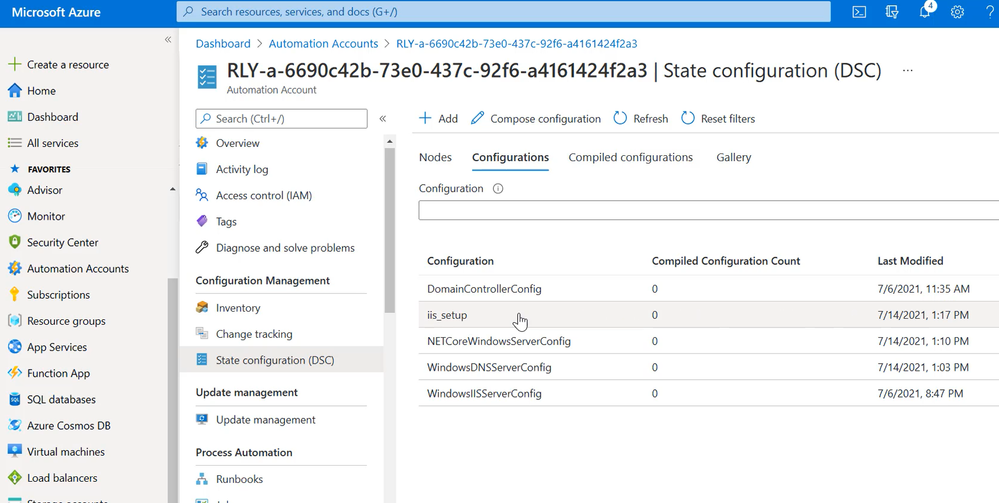Click the 7/14/2021, 1:17 PM date cell

pyautogui.click(x=923, y=315)
